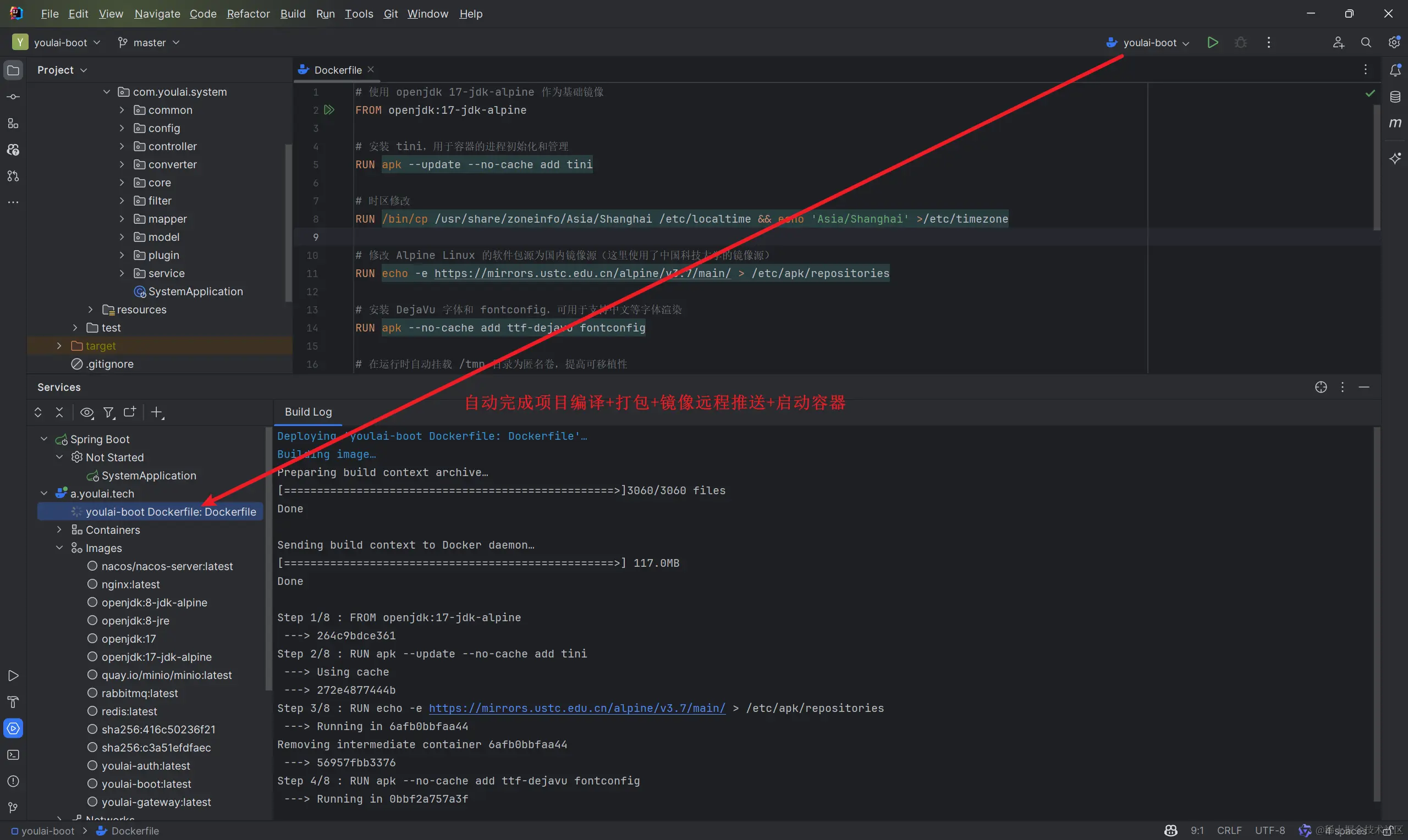
Task: Open the Terminal tool window icon
Action: [13, 755]
